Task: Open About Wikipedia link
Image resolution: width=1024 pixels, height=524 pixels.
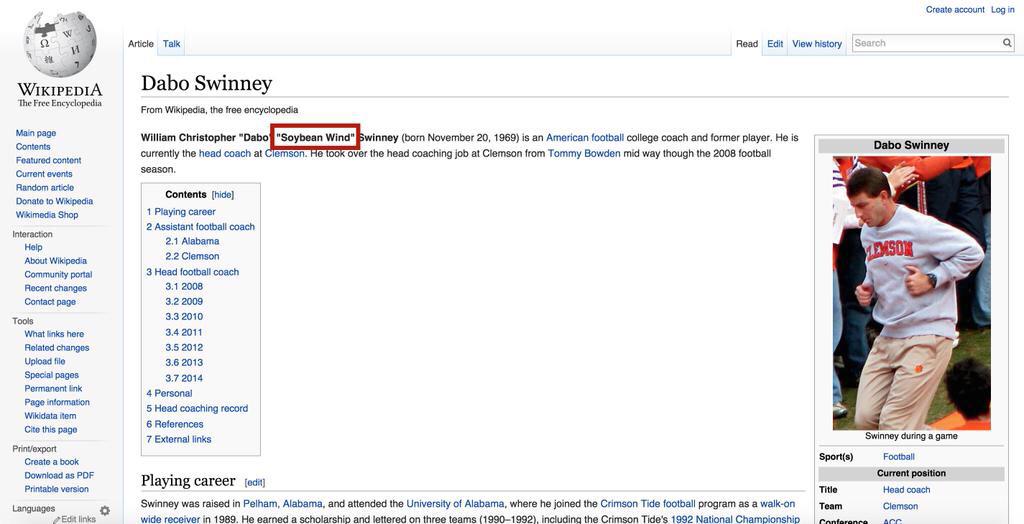Action: [x=56, y=261]
